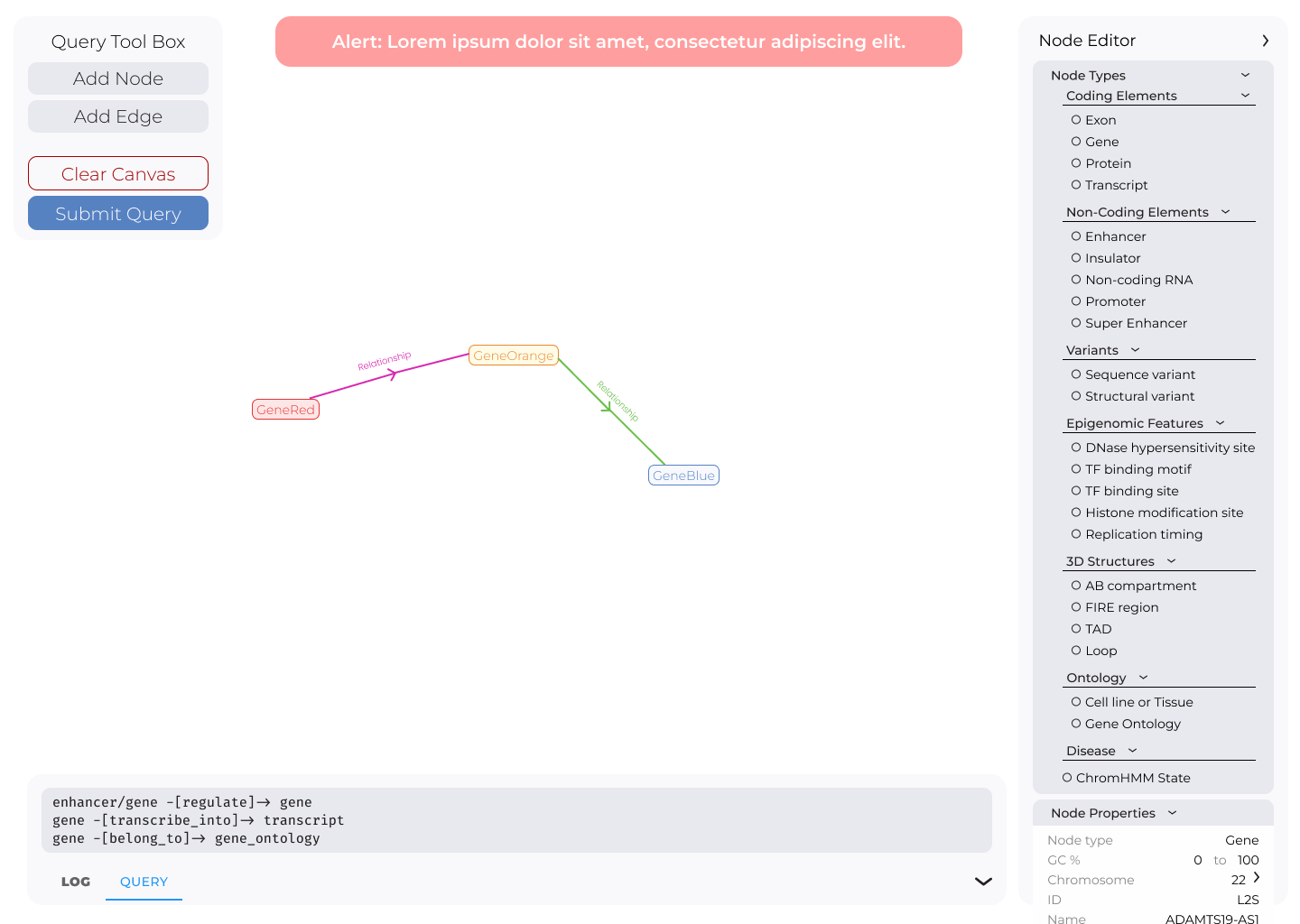
Task: Click the Clear Canvas button
Action: pyautogui.click(x=118, y=174)
